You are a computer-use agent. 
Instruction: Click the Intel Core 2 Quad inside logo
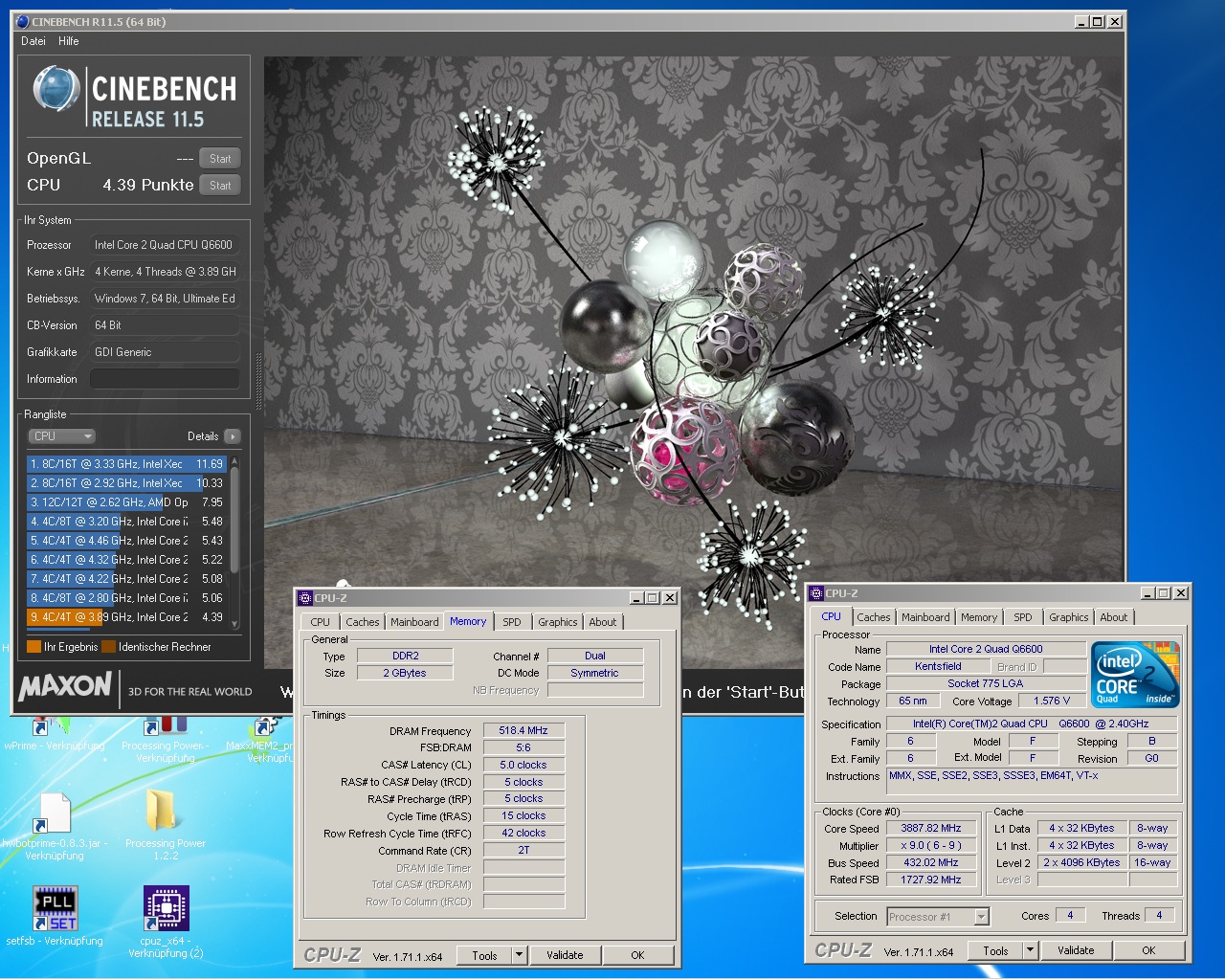[x=1136, y=675]
